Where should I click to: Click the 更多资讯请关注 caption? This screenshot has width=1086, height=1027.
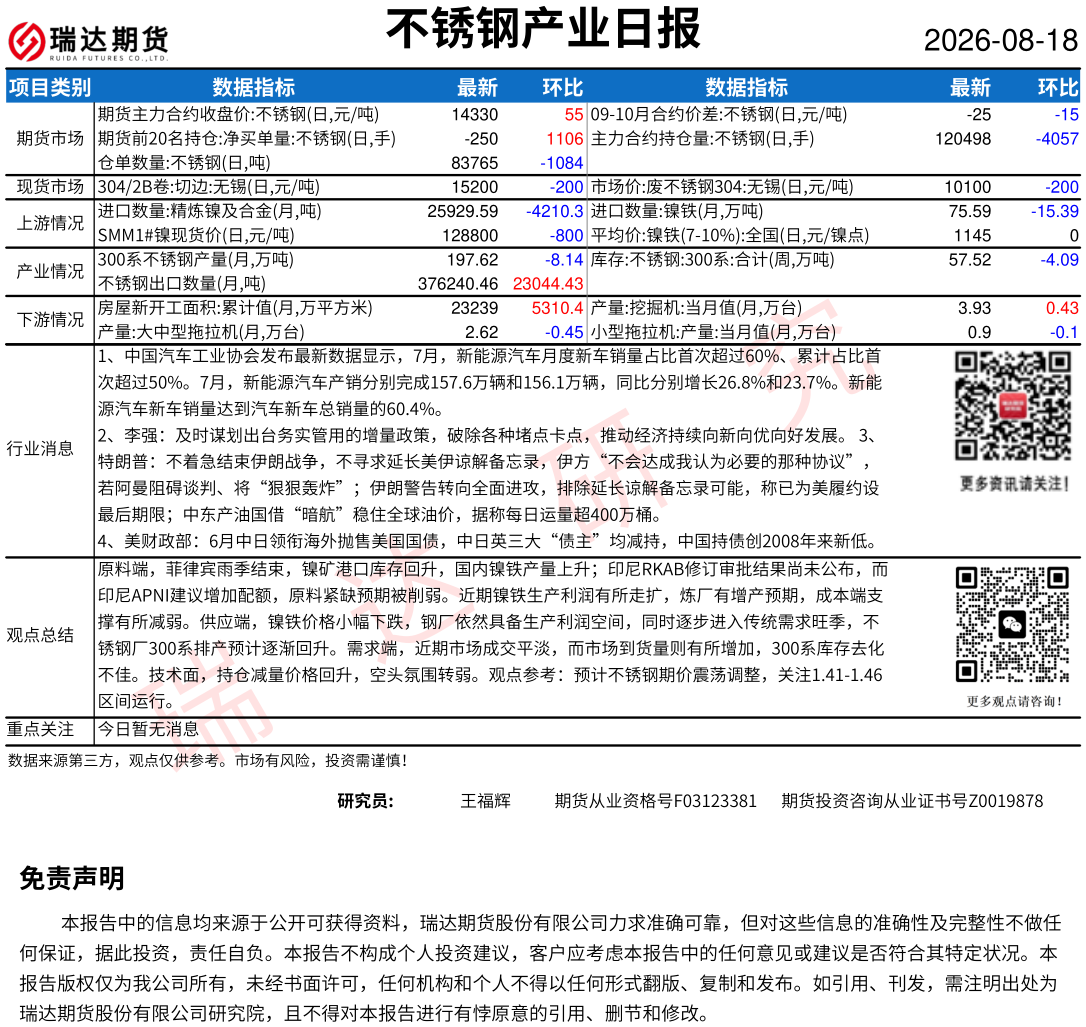tap(1014, 483)
